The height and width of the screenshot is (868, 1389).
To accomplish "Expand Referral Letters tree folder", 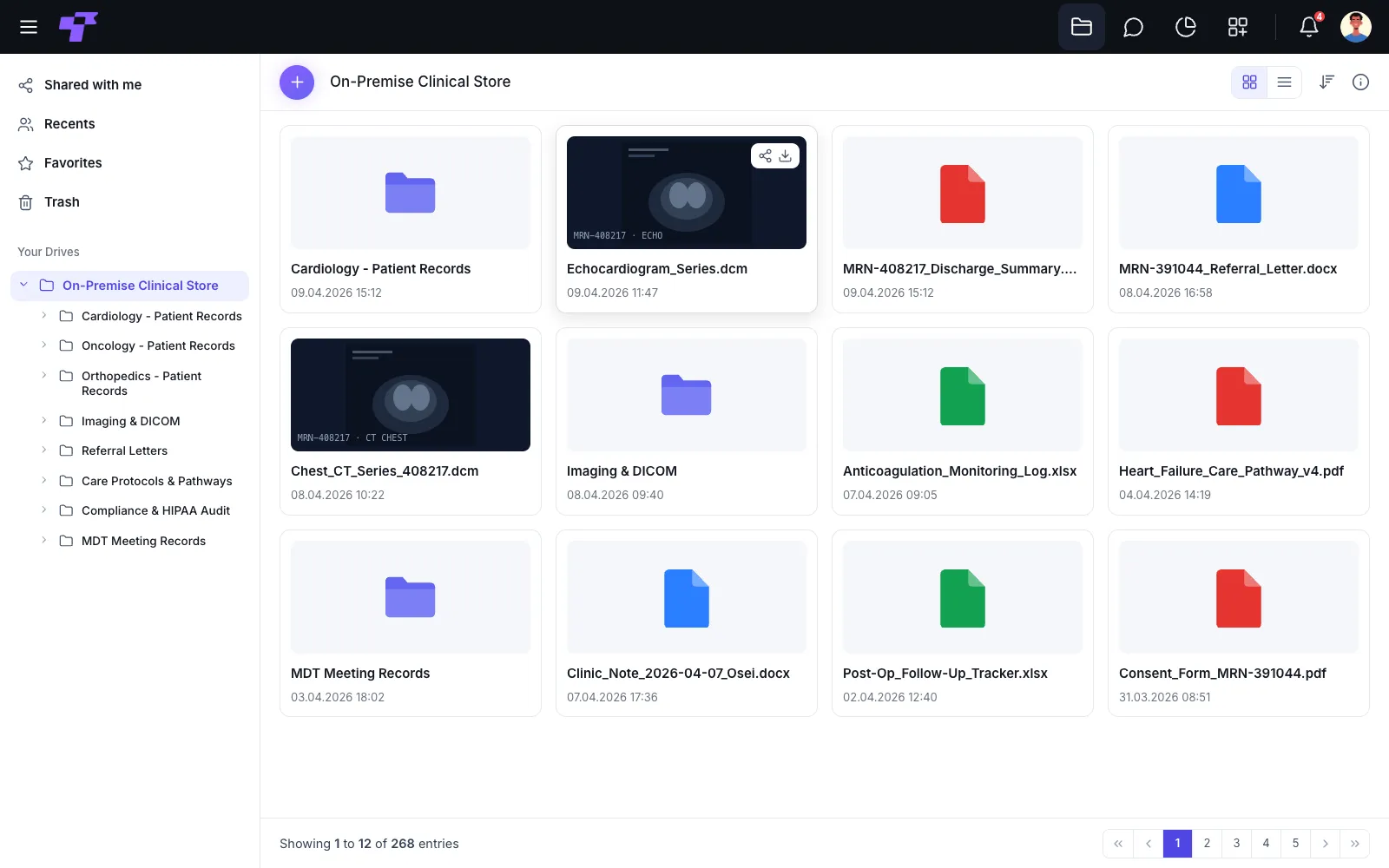I will [x=44, y=450].
